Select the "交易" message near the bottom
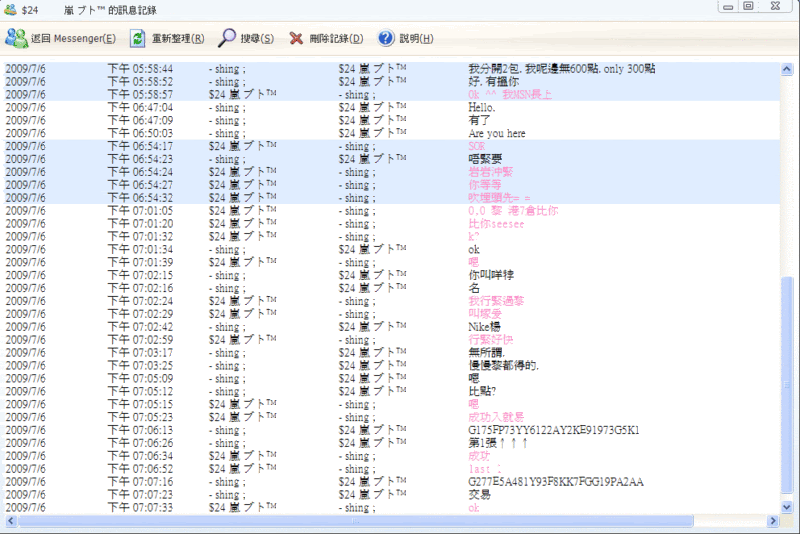The image size is (800, 534). 479,495
